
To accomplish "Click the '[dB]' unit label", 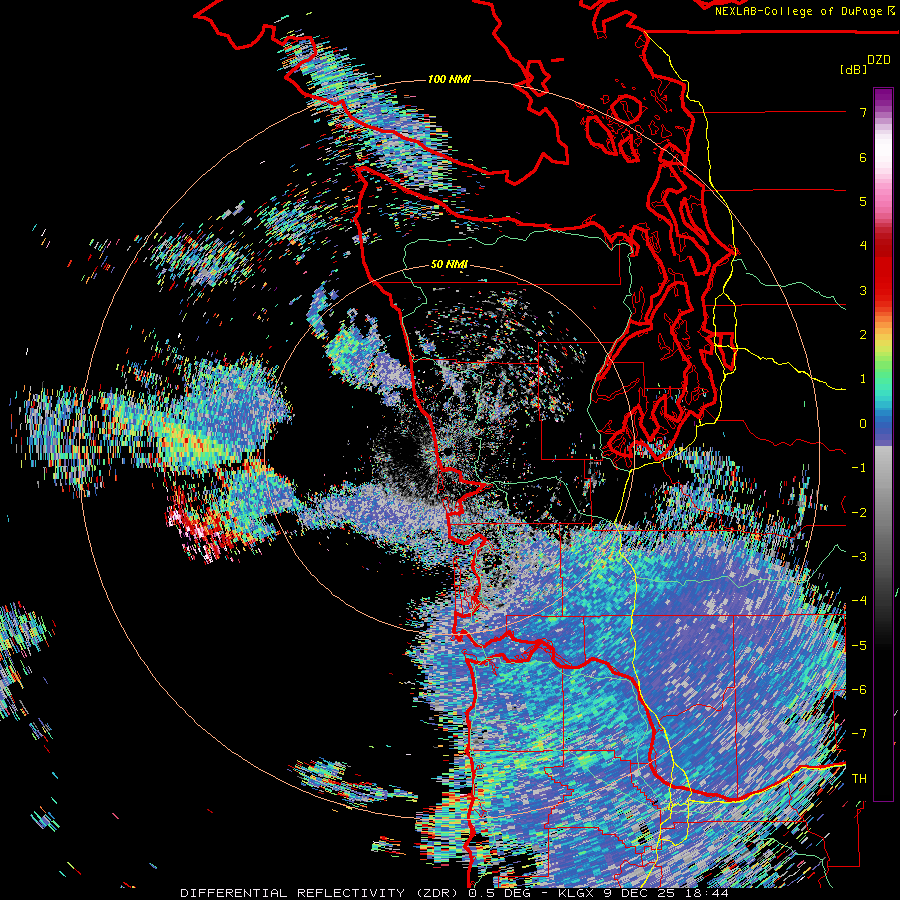I will (x=853, y=69).
